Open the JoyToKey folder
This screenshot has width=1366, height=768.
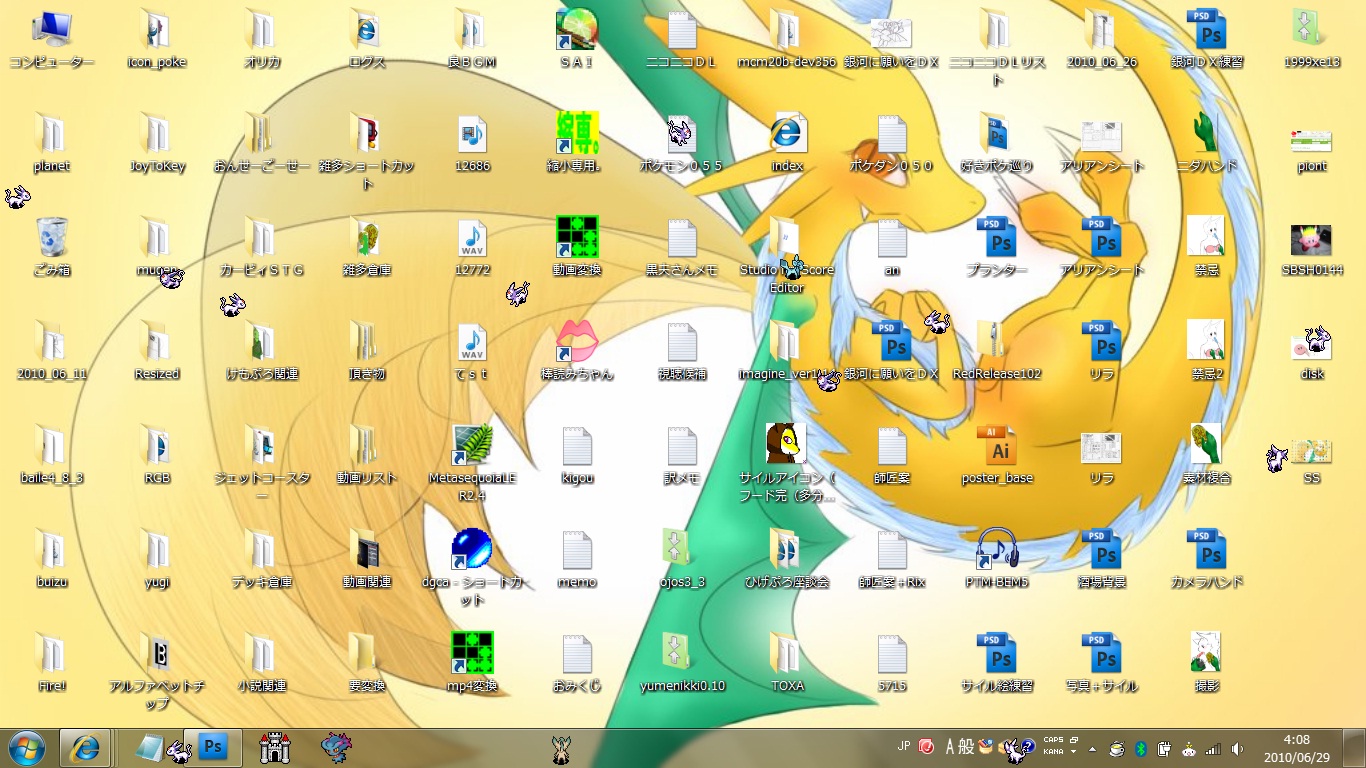click(157, 144)
